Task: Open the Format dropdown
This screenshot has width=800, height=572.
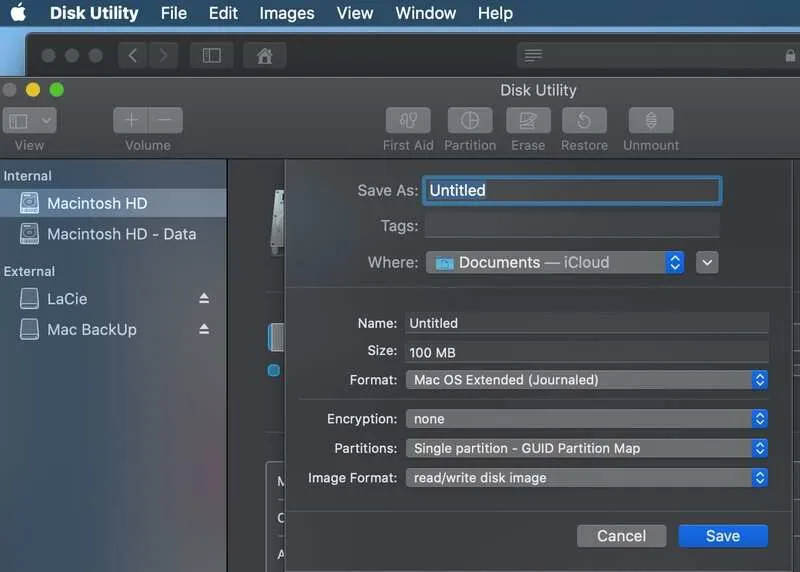Action: click(x=587, y=380)
